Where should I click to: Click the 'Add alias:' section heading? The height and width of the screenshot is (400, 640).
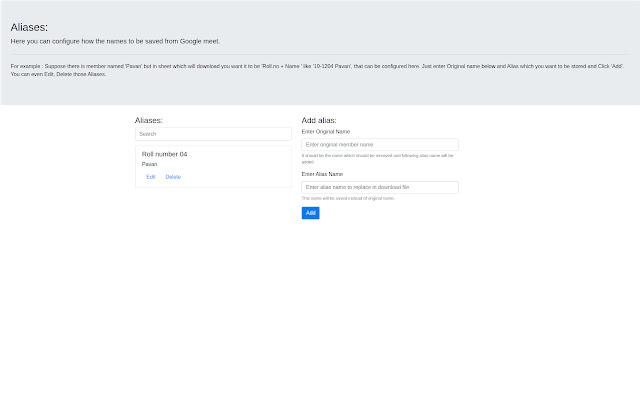[319, 120]
